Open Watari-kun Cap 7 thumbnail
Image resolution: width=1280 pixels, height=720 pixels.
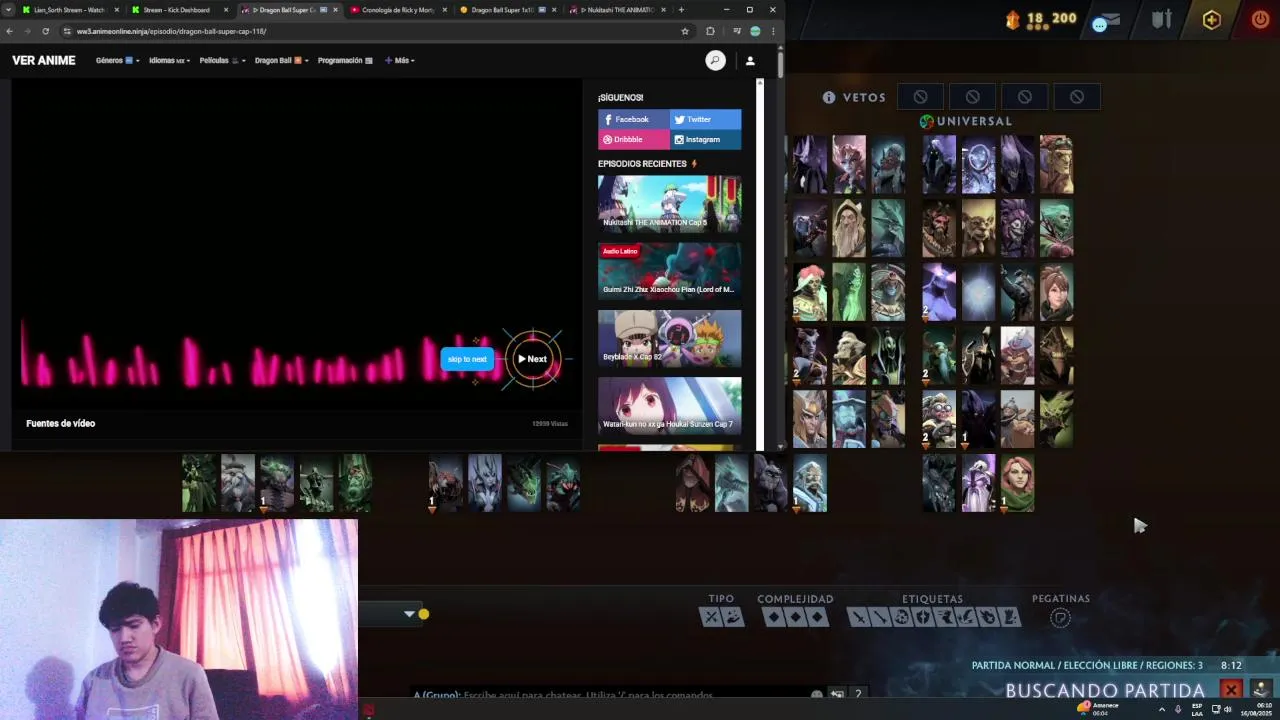coord(670,405)
